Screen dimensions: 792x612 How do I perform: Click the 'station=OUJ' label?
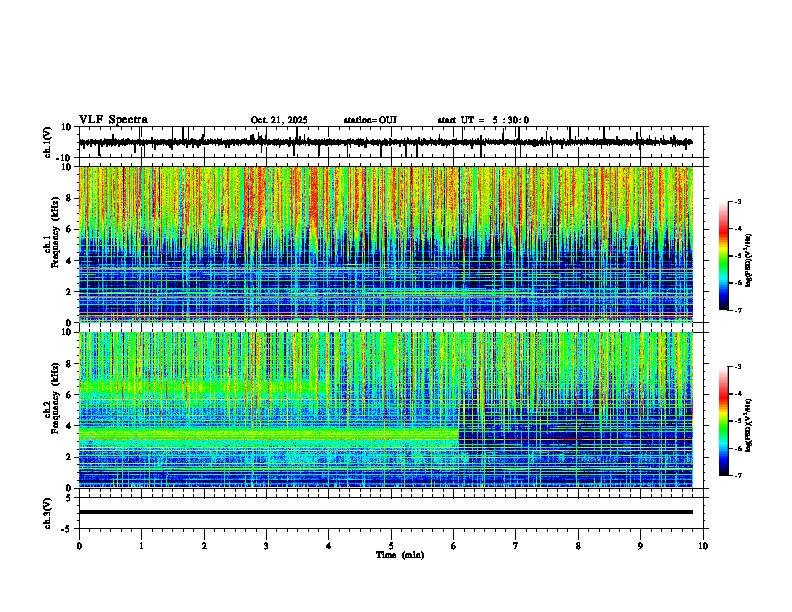370,120
